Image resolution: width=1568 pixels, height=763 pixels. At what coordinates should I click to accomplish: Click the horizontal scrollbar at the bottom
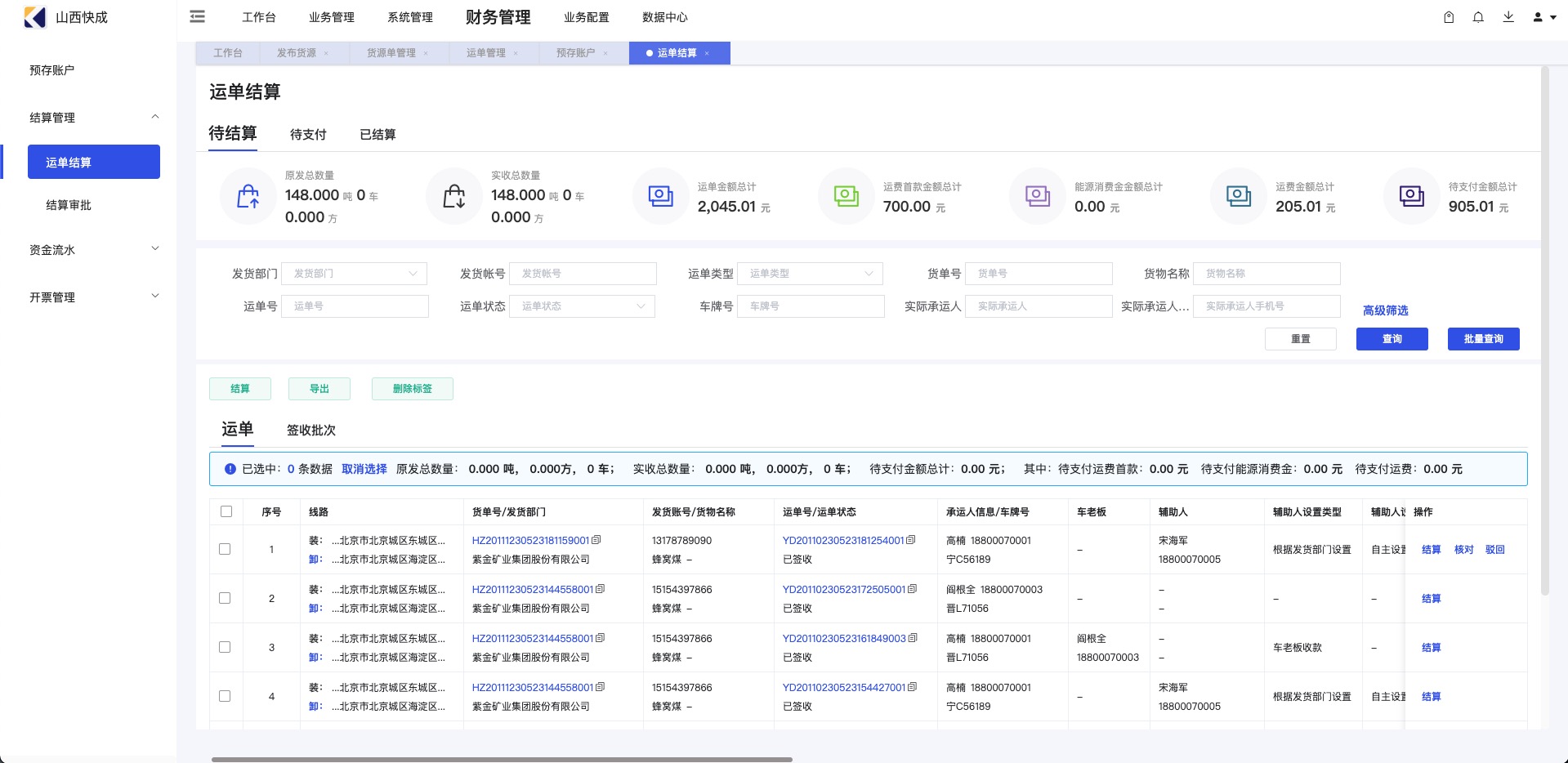click(502, 760)
